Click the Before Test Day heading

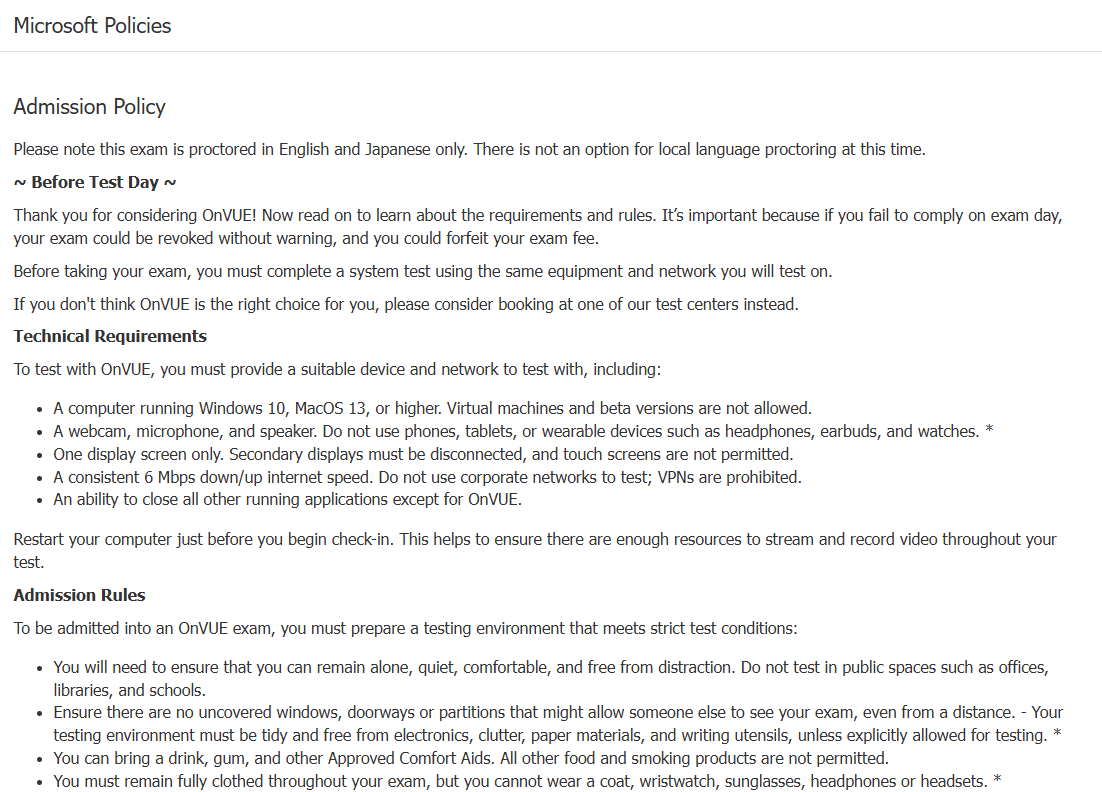click(x=95, y=182)
